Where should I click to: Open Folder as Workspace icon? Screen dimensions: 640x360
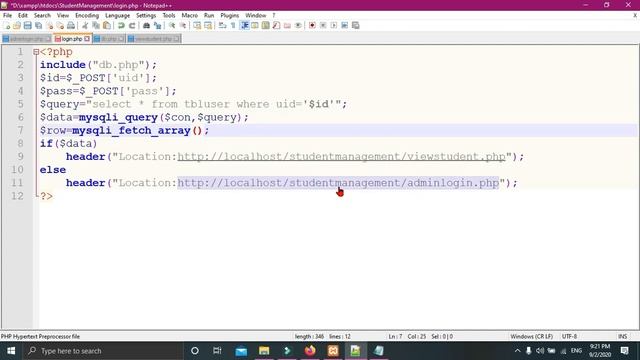pyautogui.click(x=287, y=26)
